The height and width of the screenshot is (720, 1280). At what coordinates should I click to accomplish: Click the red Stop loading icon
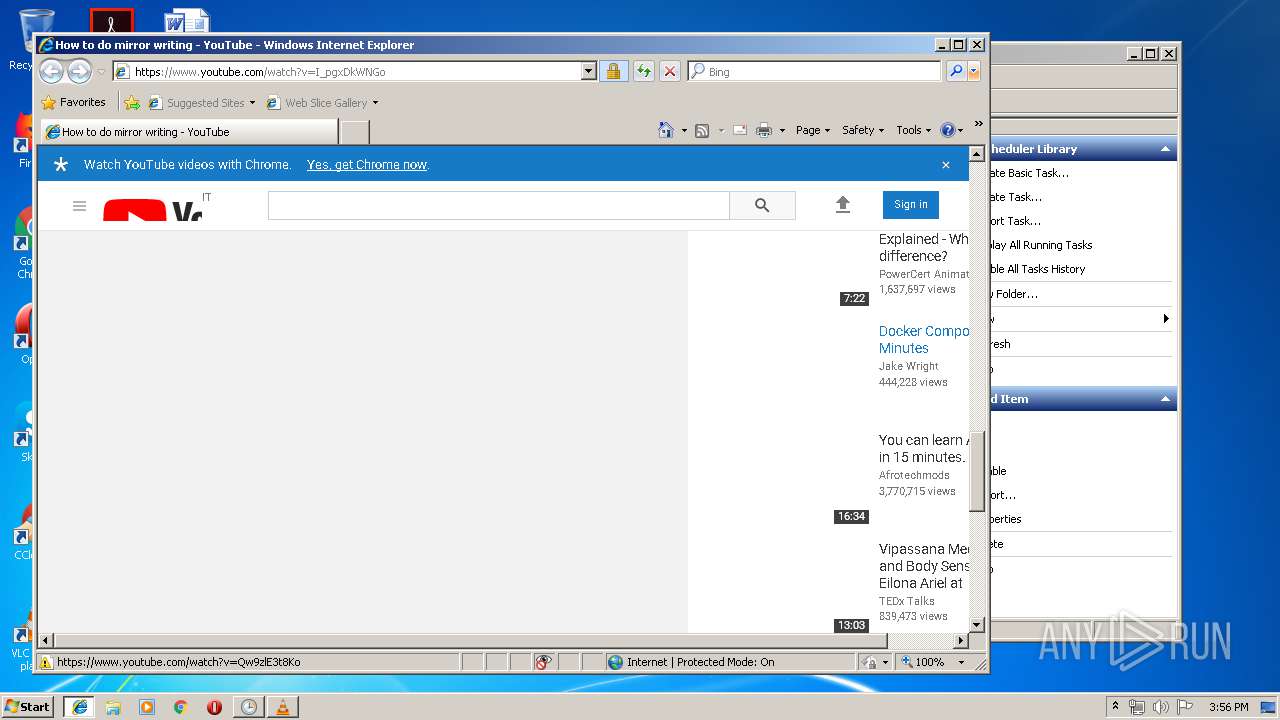click(x=670, y=72)
